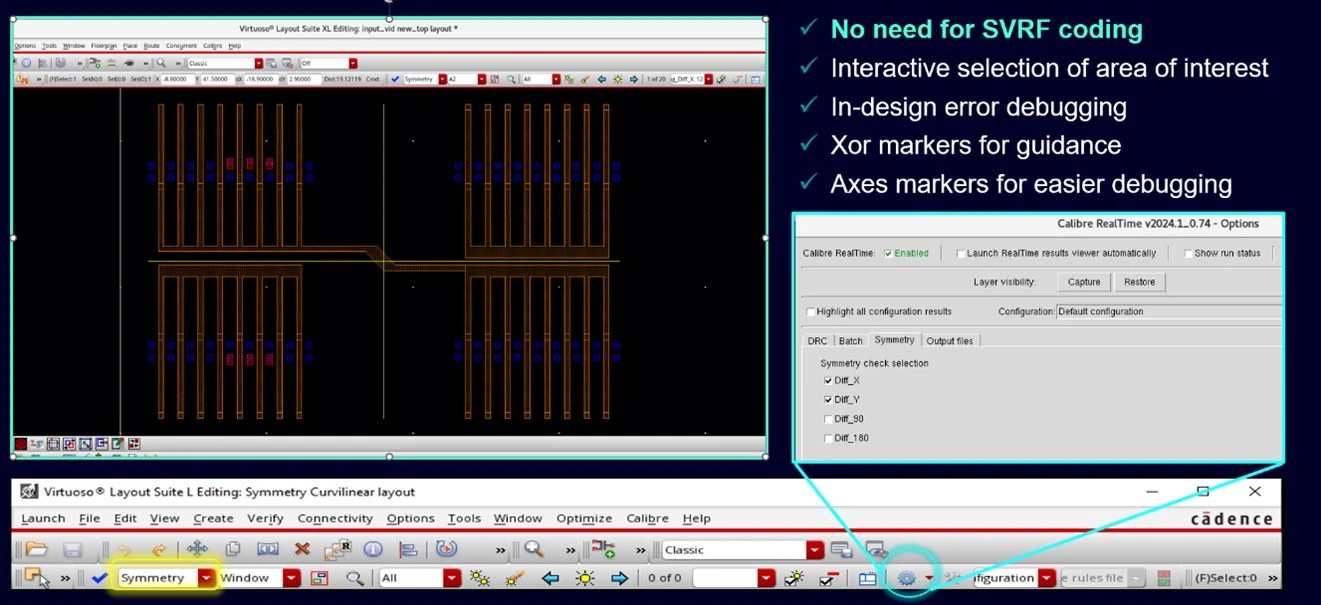This screenshot has width=1321, height=605.
Task: Open the info properties icon
Action: tap(373, 549)
